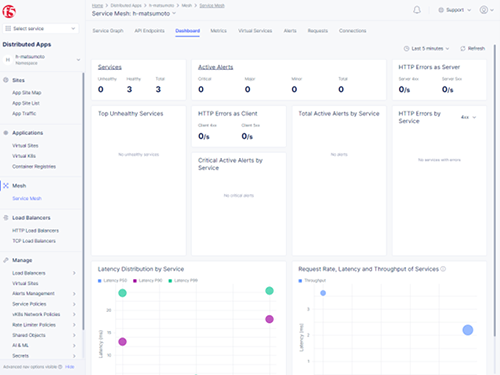This screenshot has width=500, height=375.
Task: Open the Active Alerts link
Action: (x=215, y=67)
